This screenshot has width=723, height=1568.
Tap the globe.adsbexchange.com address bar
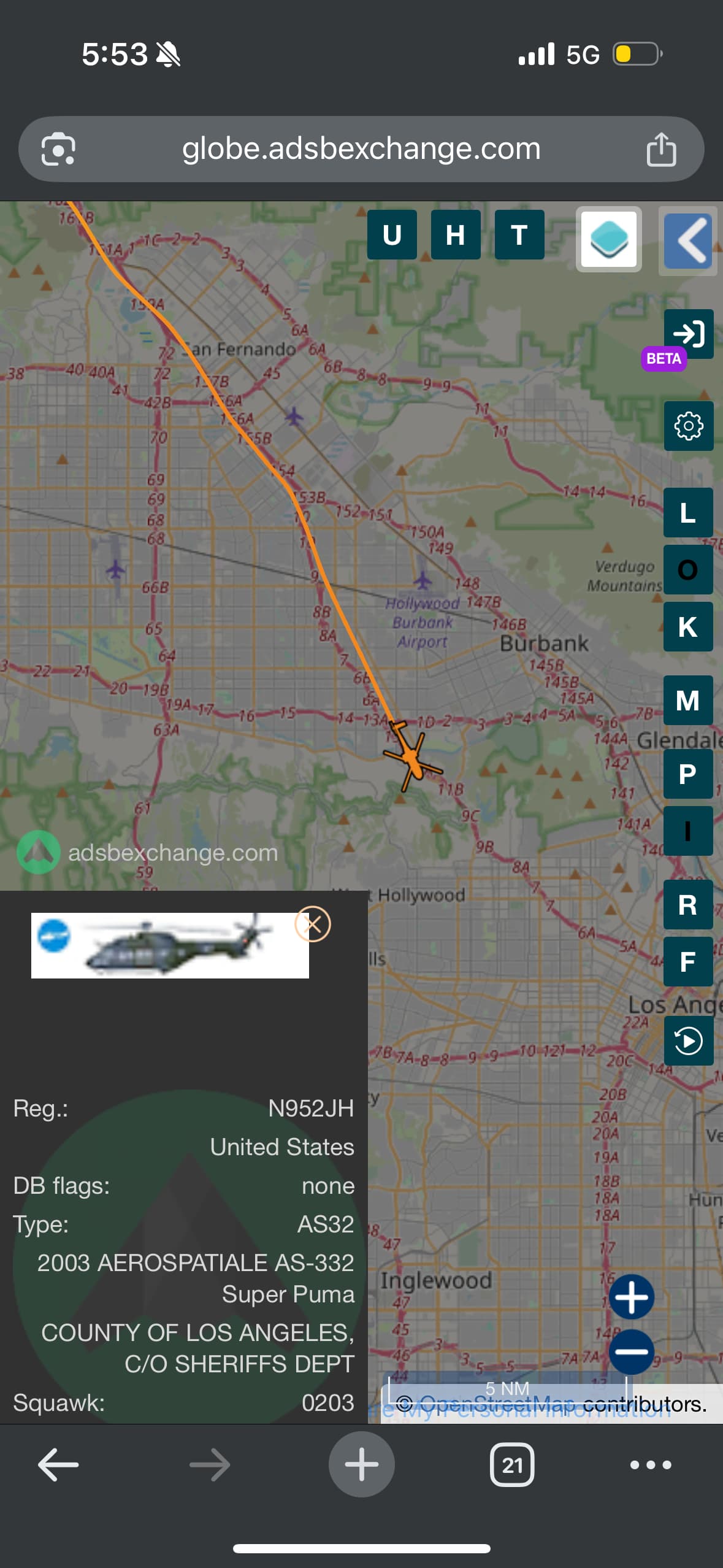(361, 149)
